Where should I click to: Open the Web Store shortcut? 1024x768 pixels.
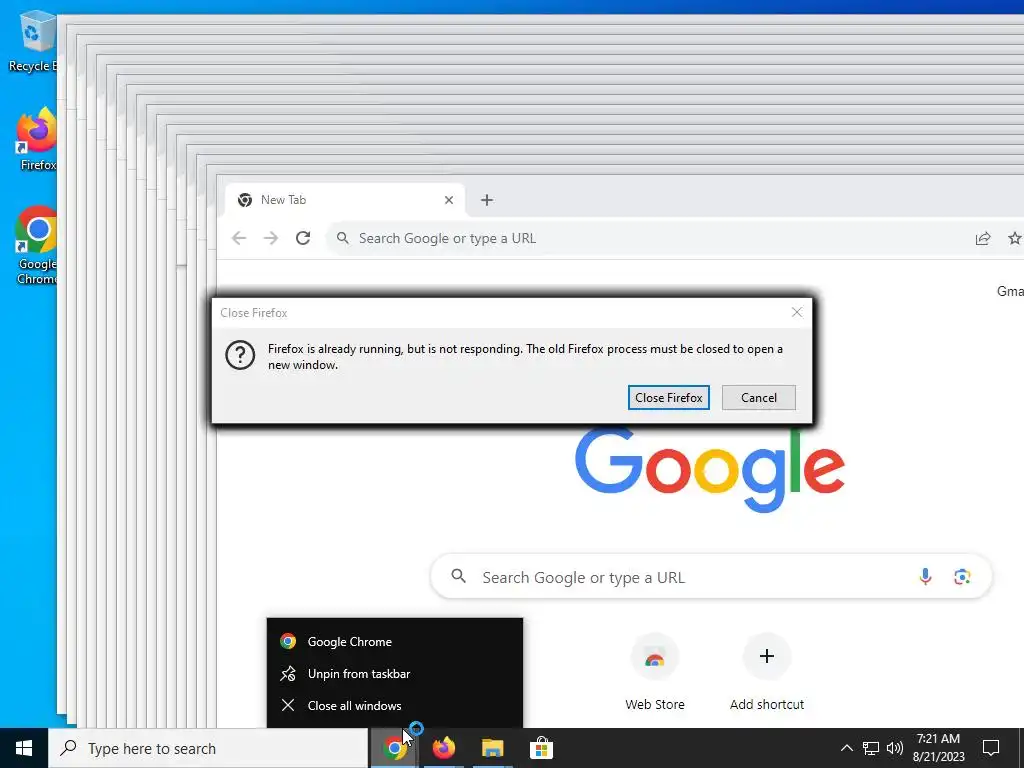[654, 673]
